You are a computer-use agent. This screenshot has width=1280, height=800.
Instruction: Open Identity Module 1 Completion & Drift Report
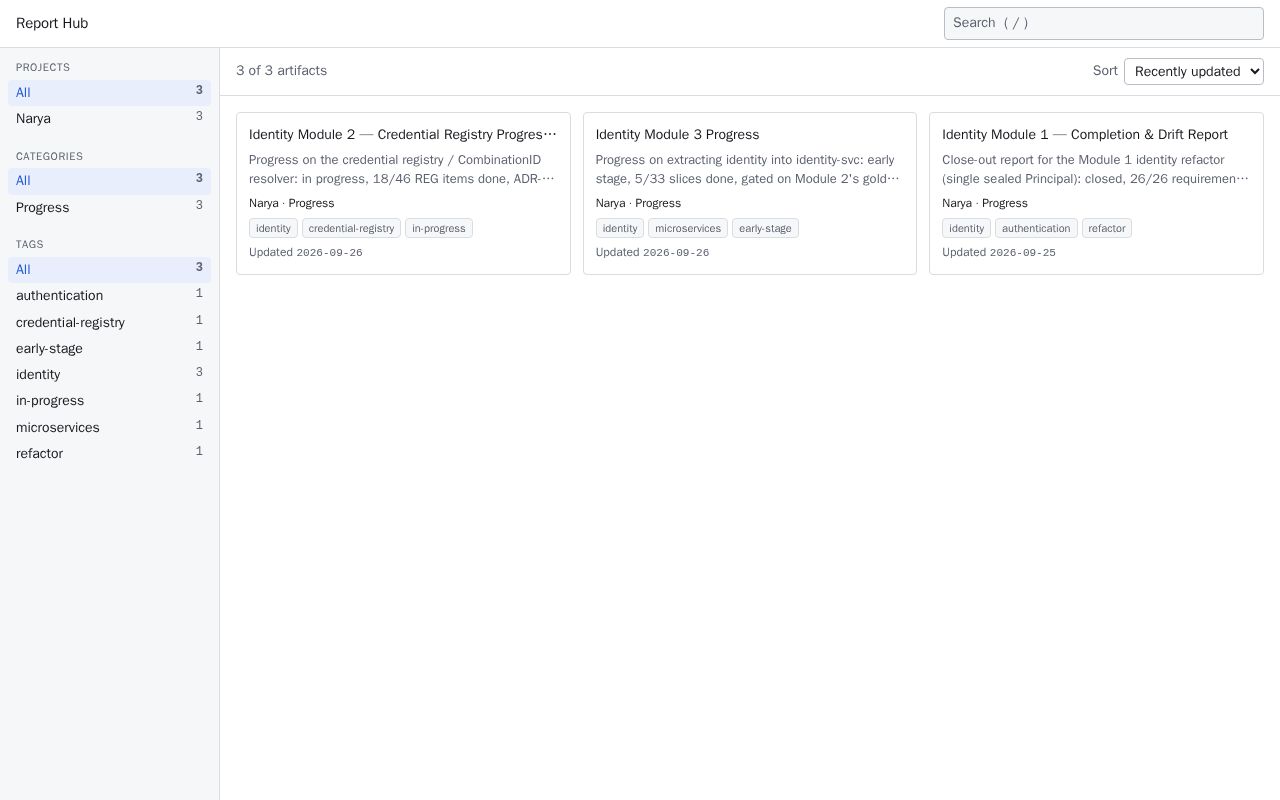click(1085, 134)
